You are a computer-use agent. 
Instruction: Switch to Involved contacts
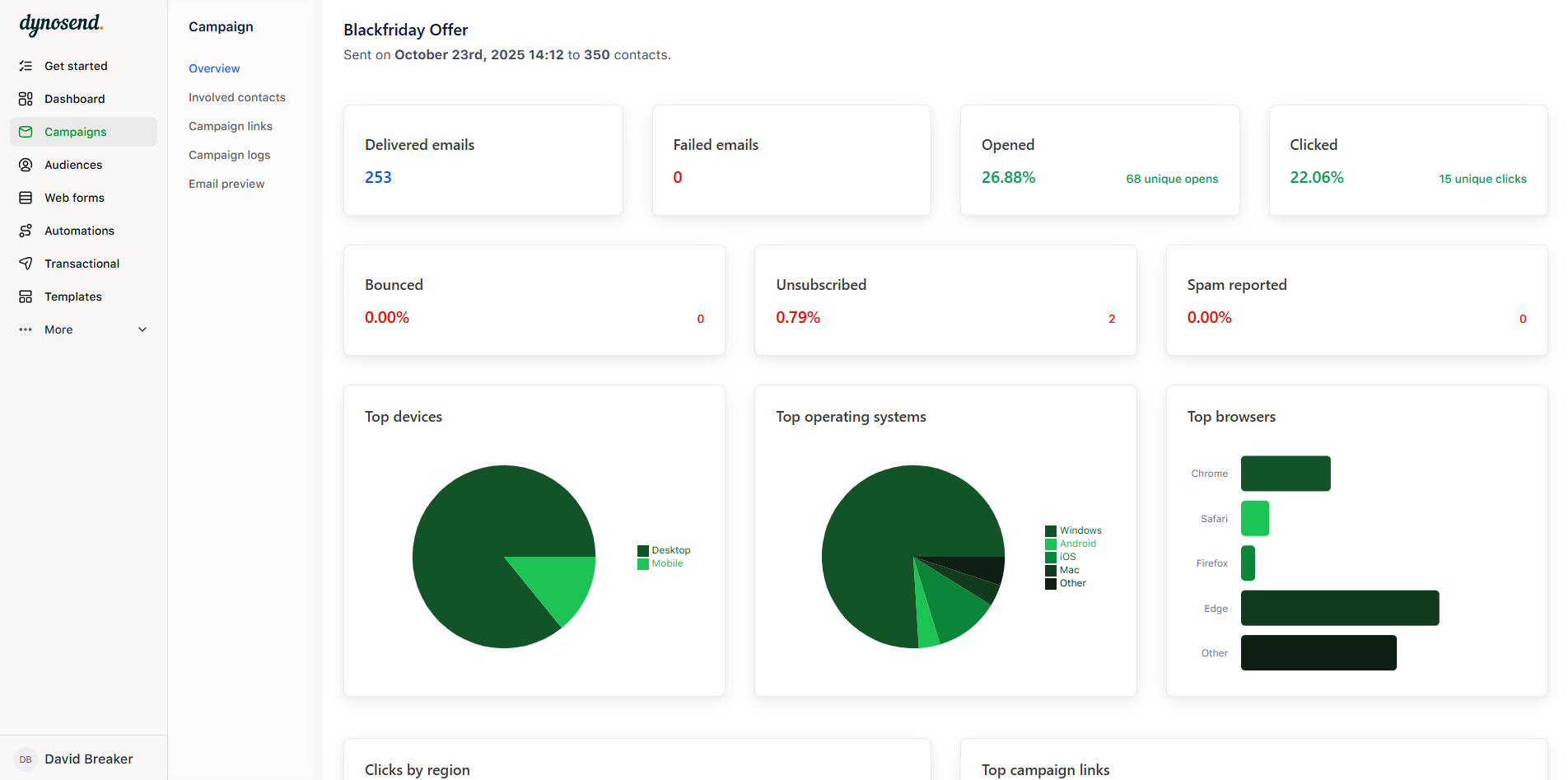pos(237,96)
